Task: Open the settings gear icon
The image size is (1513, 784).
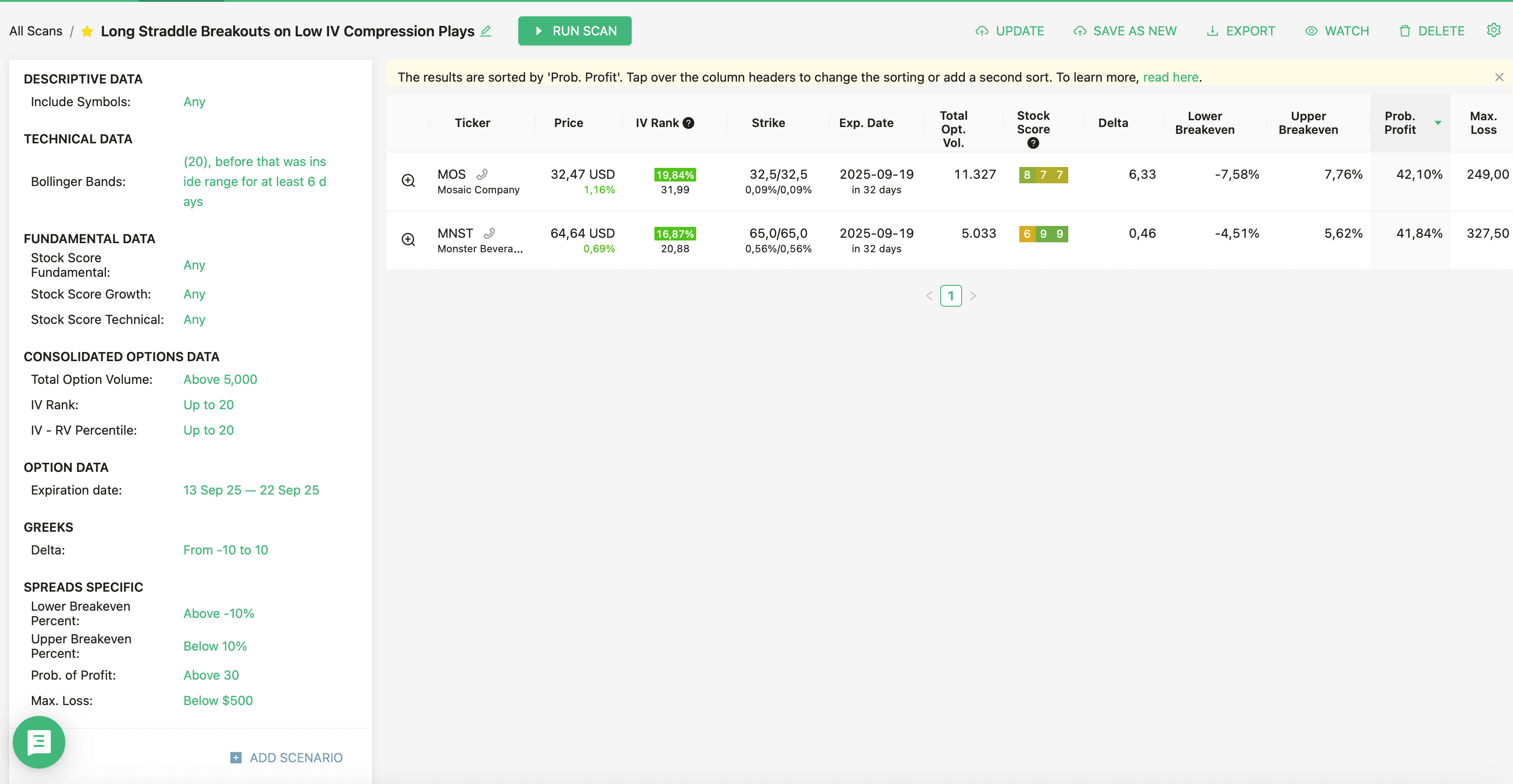Action: 1493,30
